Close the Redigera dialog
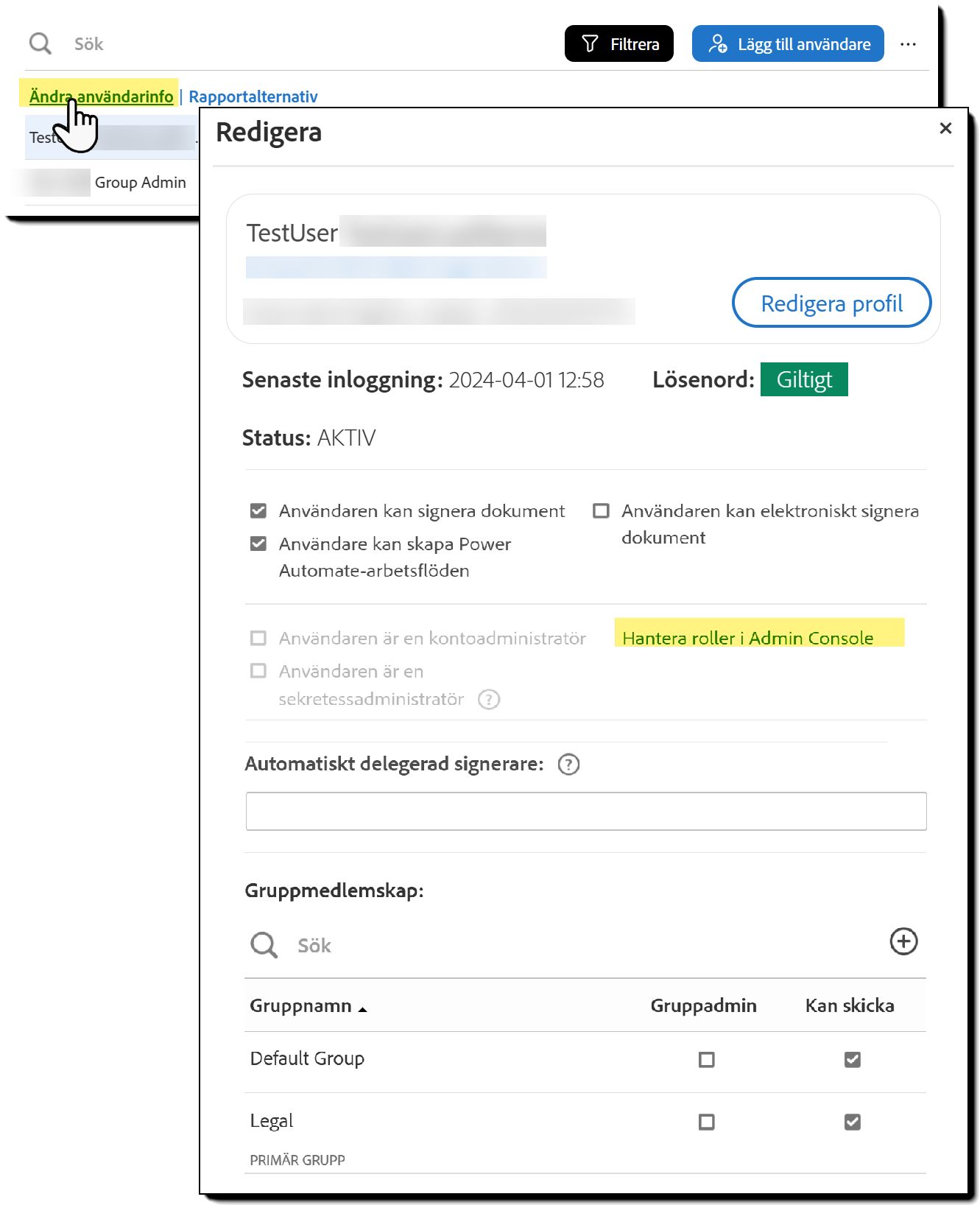The image size is (980, 1205). pos(945,129)
